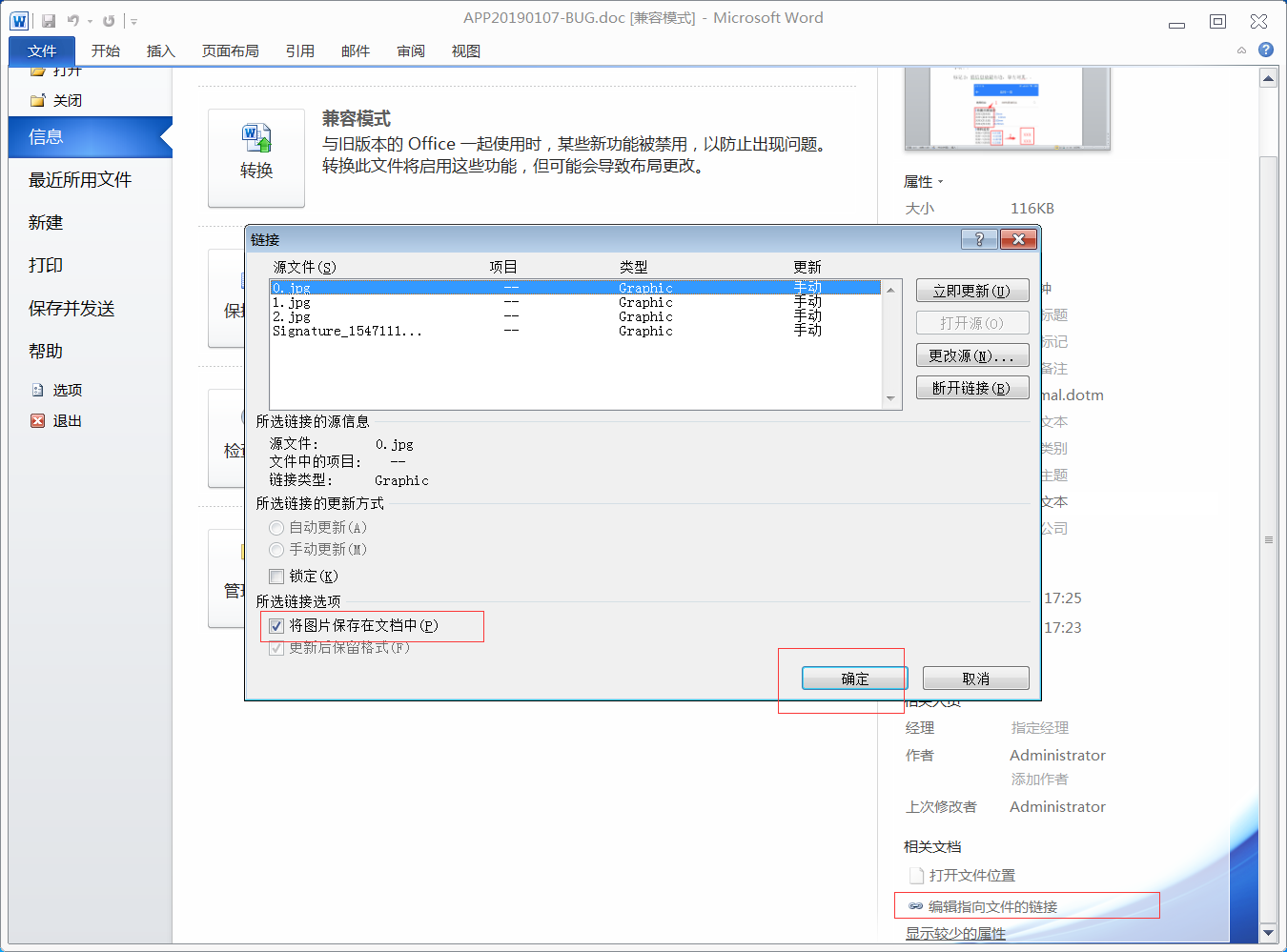Click the red X icon beside 退出

tap(36, 420)
